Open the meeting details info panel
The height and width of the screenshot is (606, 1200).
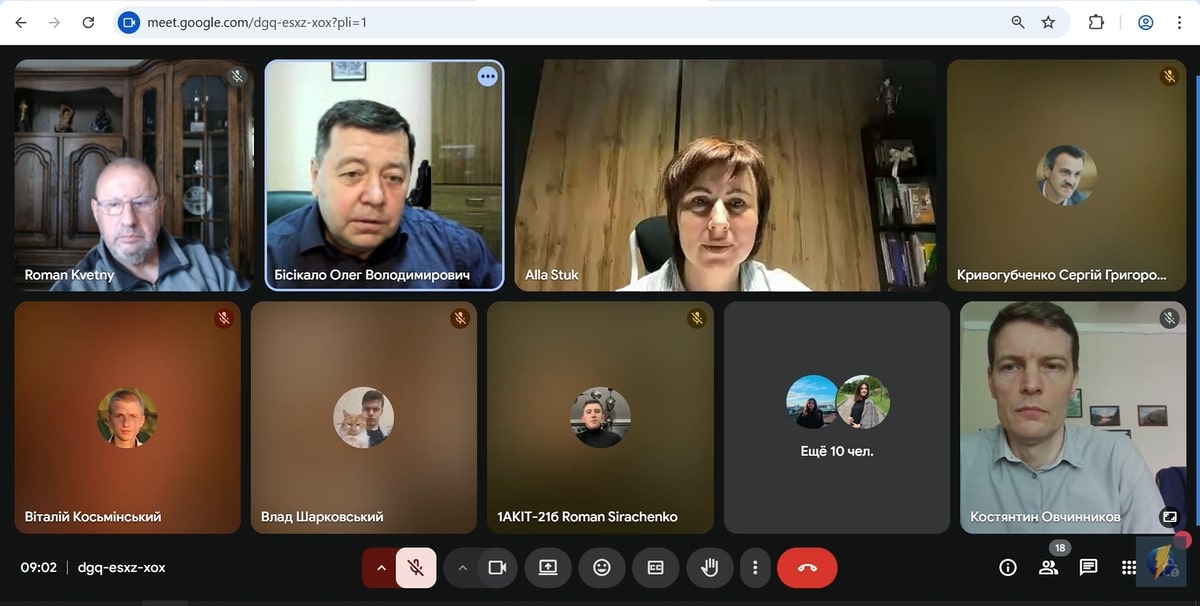tap(1008, 567)
